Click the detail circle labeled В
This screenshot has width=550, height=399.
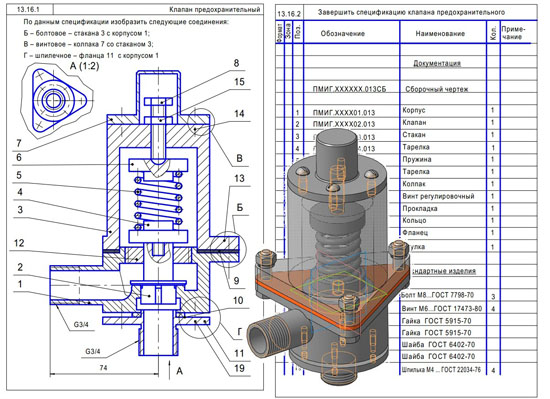point(201,122)
